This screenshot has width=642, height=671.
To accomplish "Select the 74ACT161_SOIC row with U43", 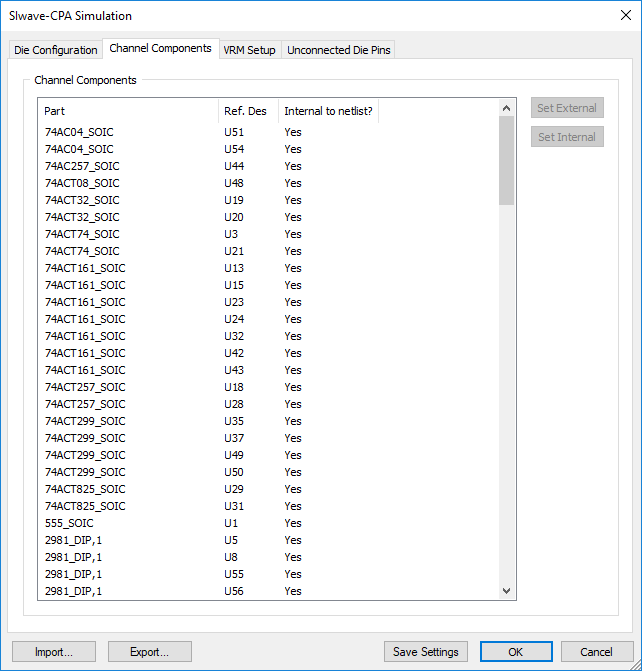I will 268,370.
